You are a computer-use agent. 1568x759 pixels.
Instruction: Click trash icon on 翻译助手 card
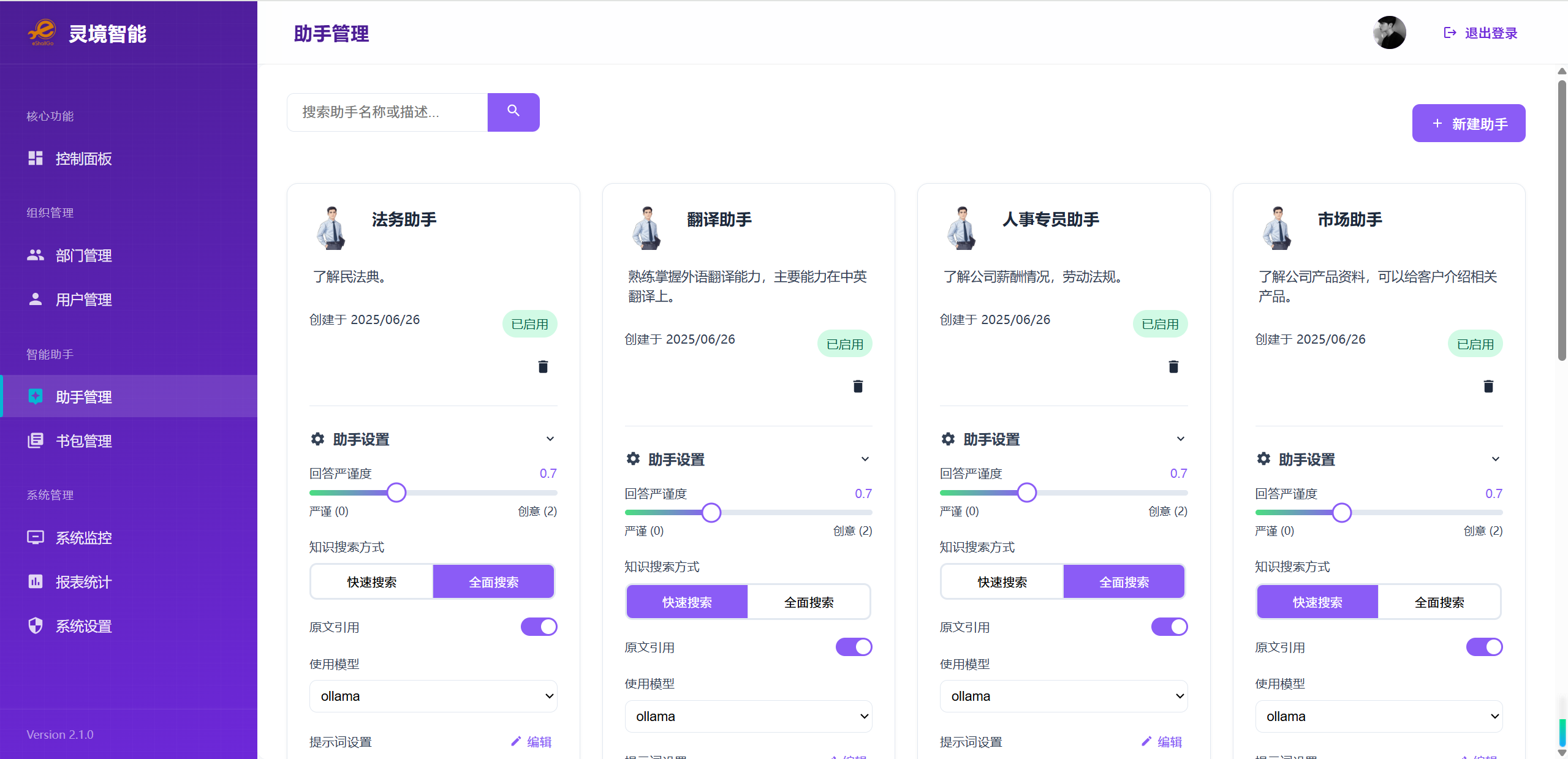pos(857,386)
